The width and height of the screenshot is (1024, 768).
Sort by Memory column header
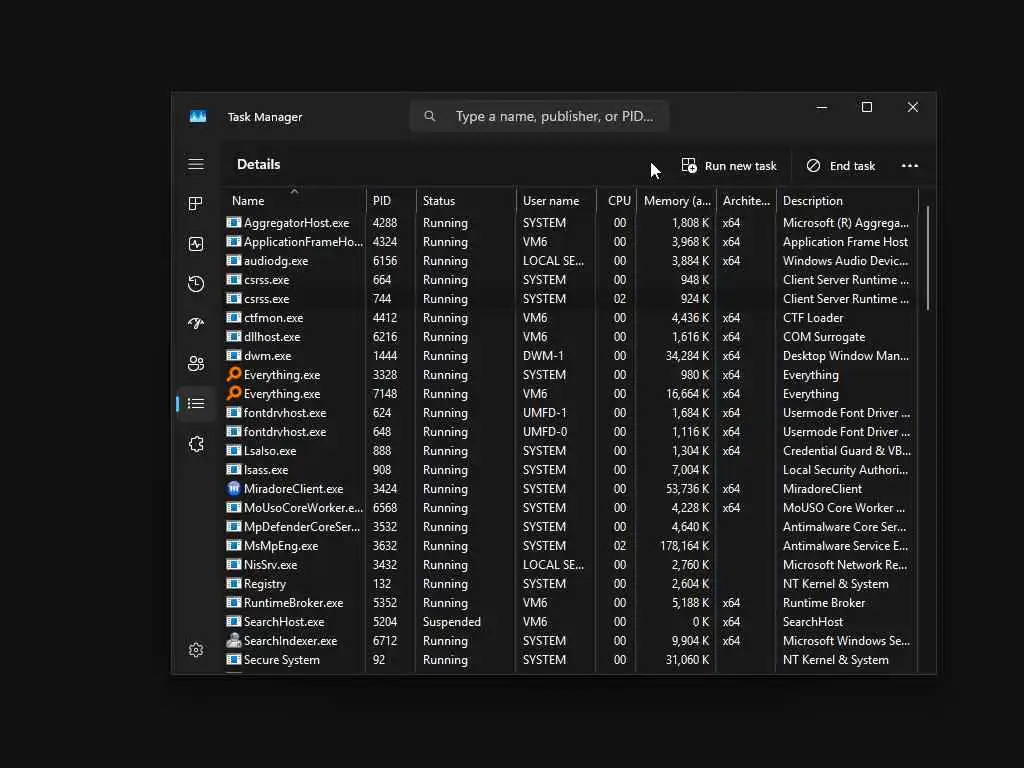(677, 200)
